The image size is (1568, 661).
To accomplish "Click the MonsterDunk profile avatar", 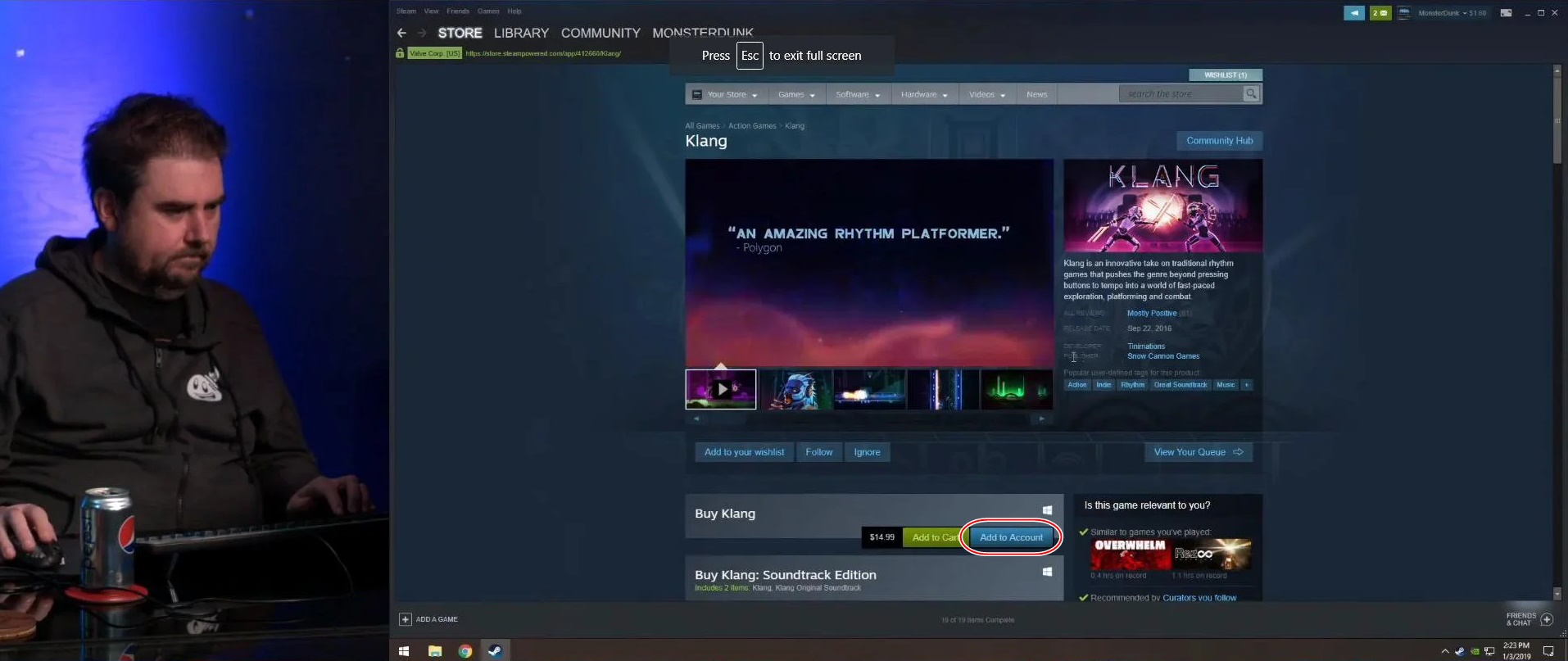I will (x=1404, y=13).
